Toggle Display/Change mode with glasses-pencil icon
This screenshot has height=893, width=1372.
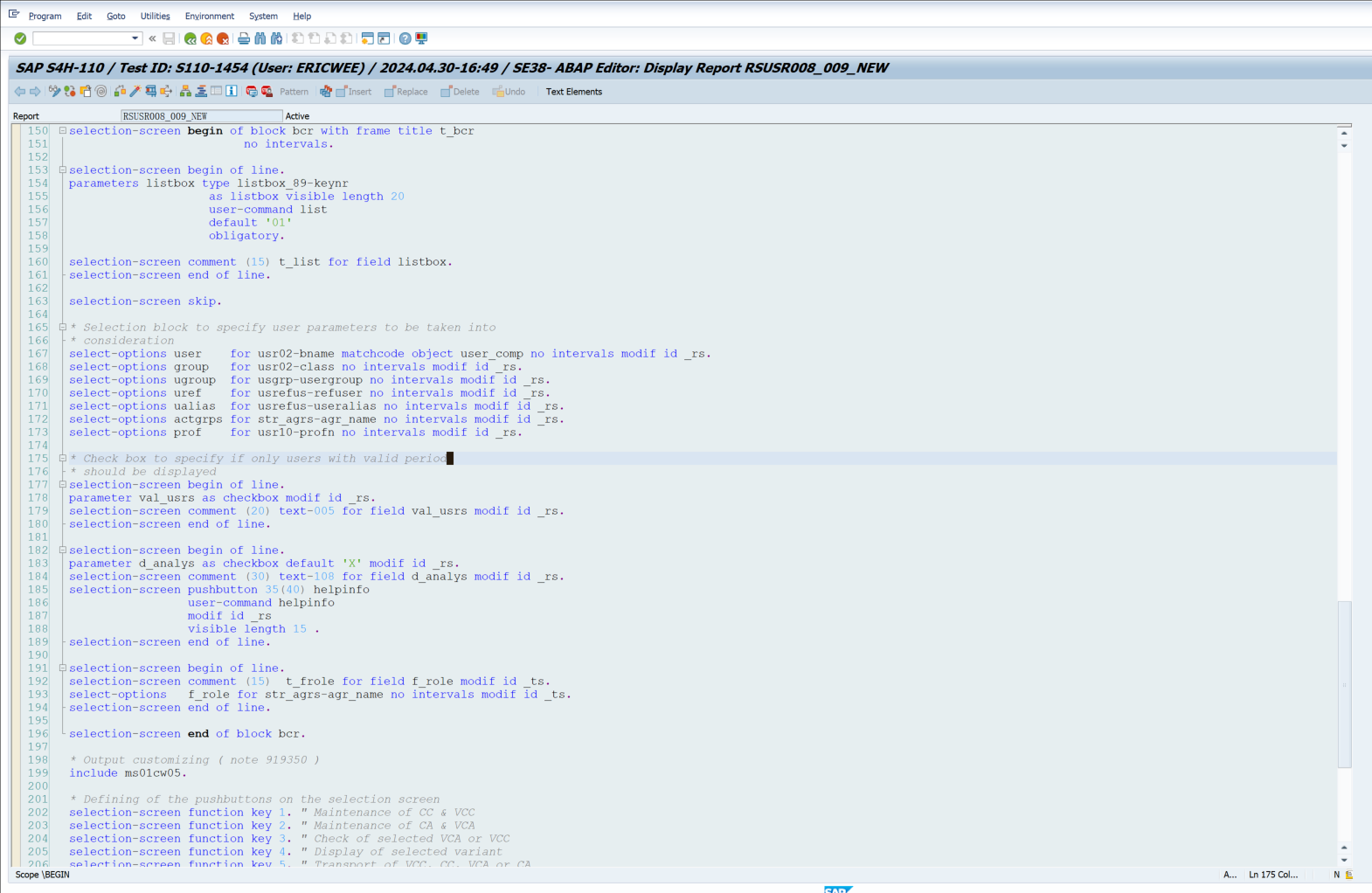tap(54, 92)
